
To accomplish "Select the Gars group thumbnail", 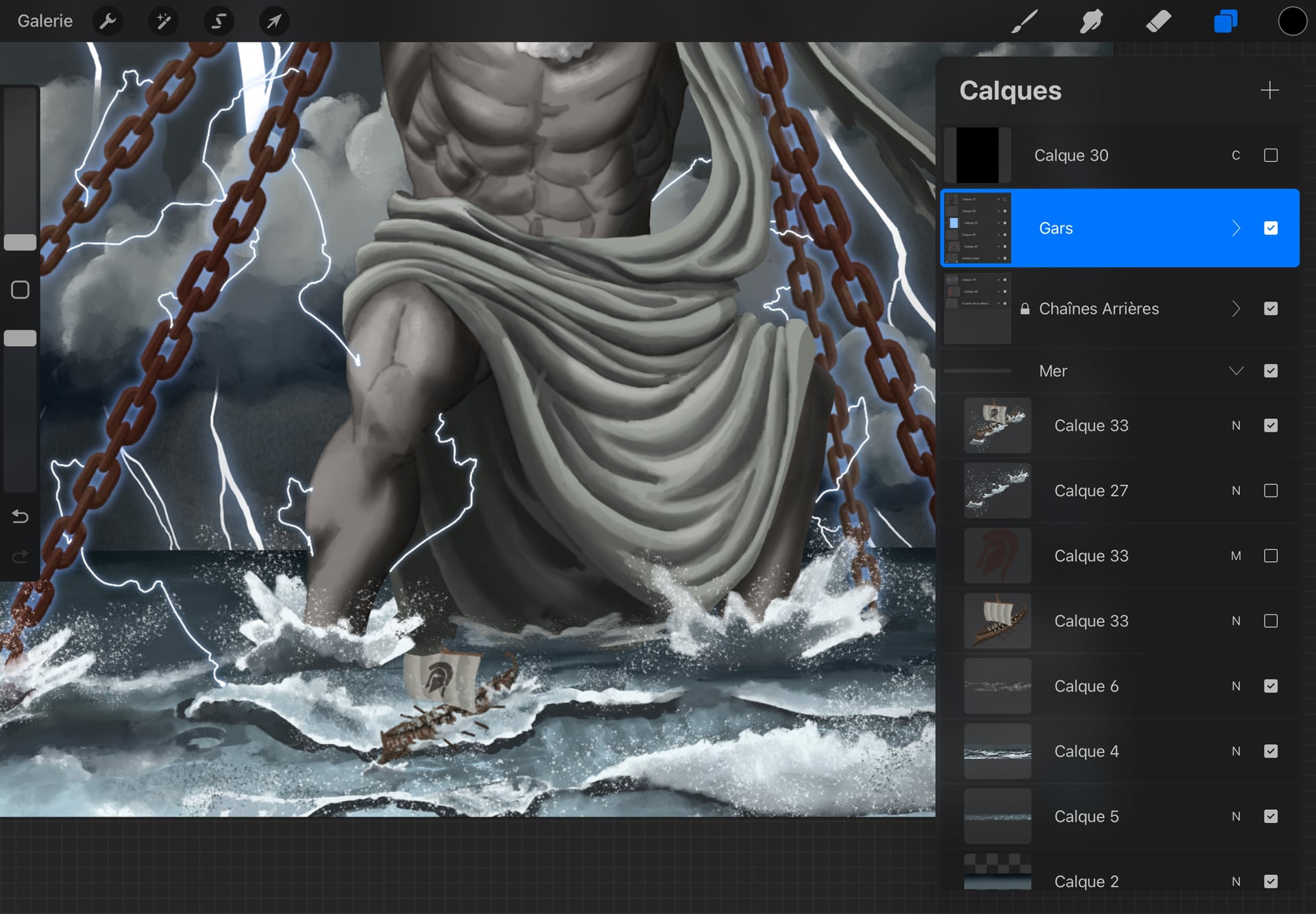I will click(977, 228).
